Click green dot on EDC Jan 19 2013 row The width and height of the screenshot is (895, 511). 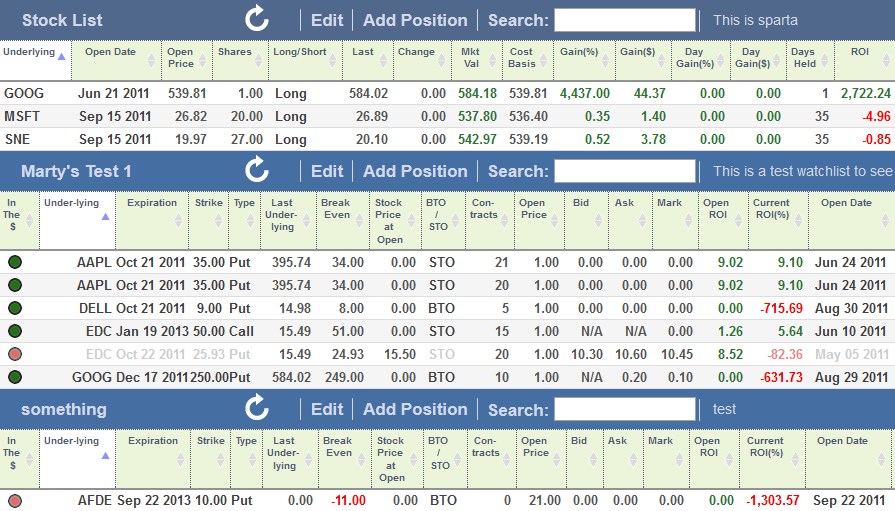15,332
